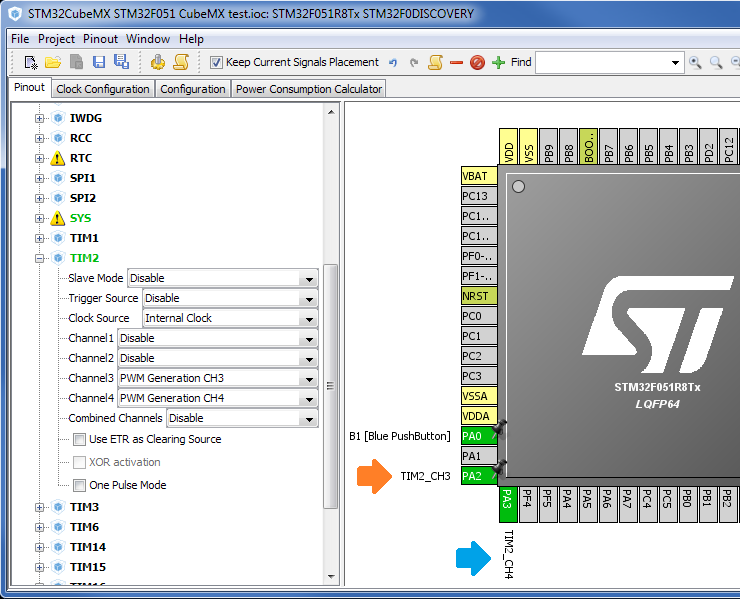
Task: Click the RTC warning triangle icon
Action: click(x=58, y=158)
